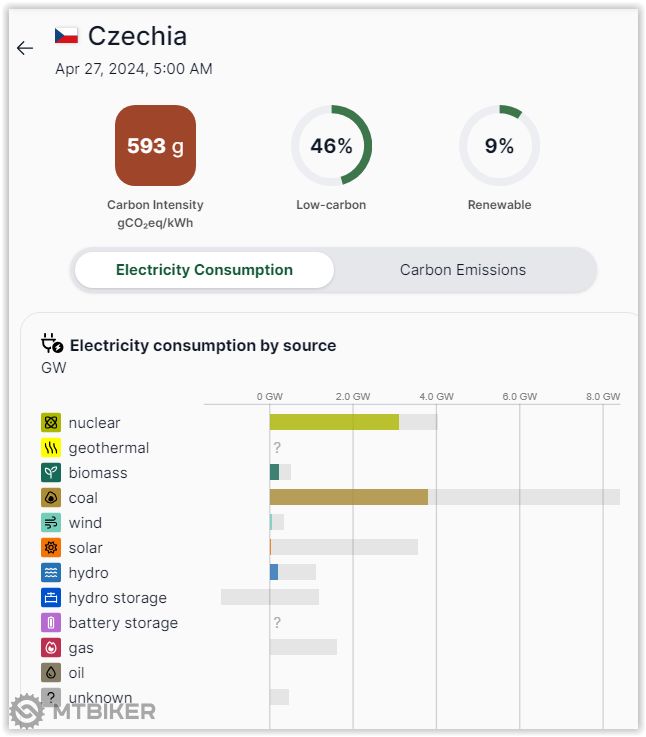Click the hydro waves icon
The image size is (646, 737).
pyautogui.click(x=51, y=573)
